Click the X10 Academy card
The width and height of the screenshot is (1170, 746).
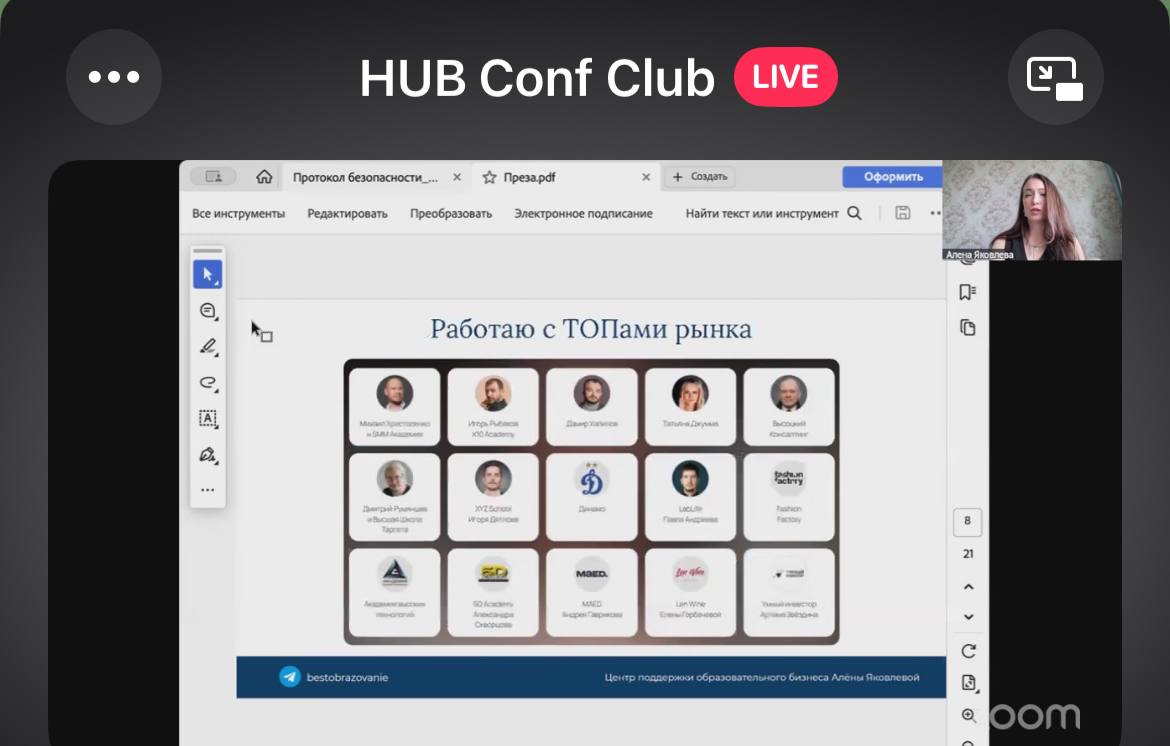tap(493, 407)
